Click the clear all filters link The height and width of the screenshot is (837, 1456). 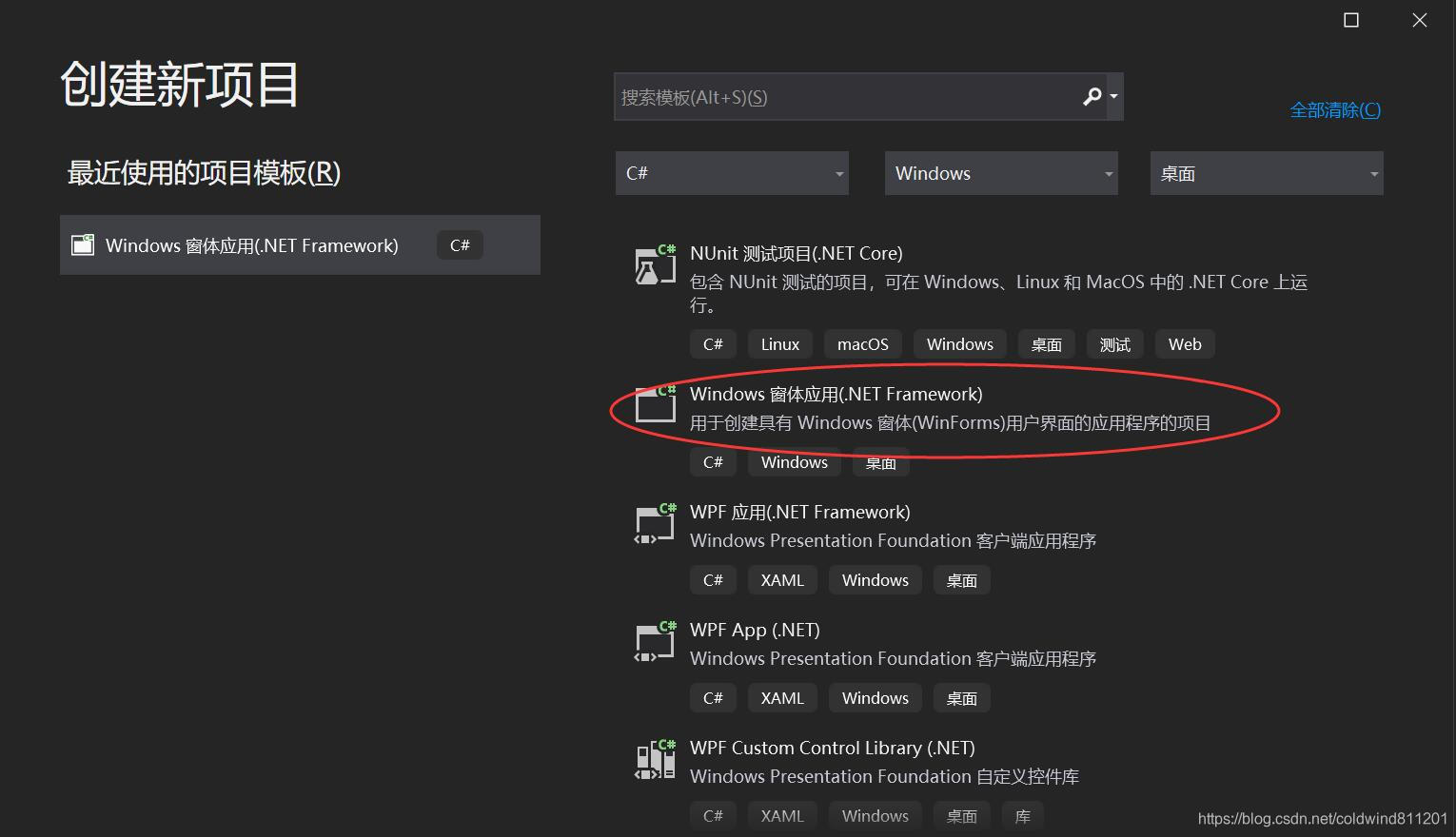[x=1335, y=110]
